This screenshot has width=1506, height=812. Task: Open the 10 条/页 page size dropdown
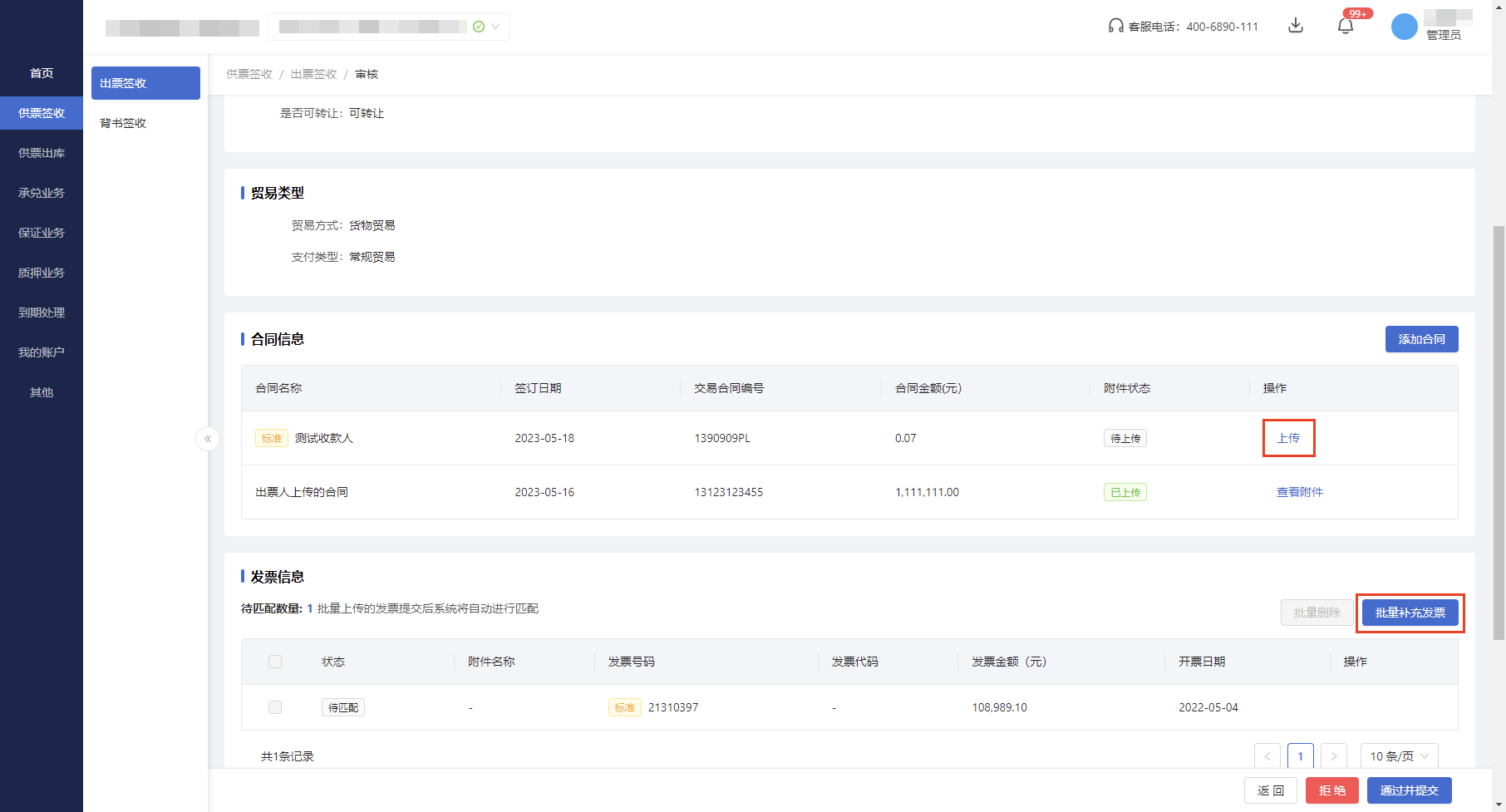click(x=1399, y=755)
